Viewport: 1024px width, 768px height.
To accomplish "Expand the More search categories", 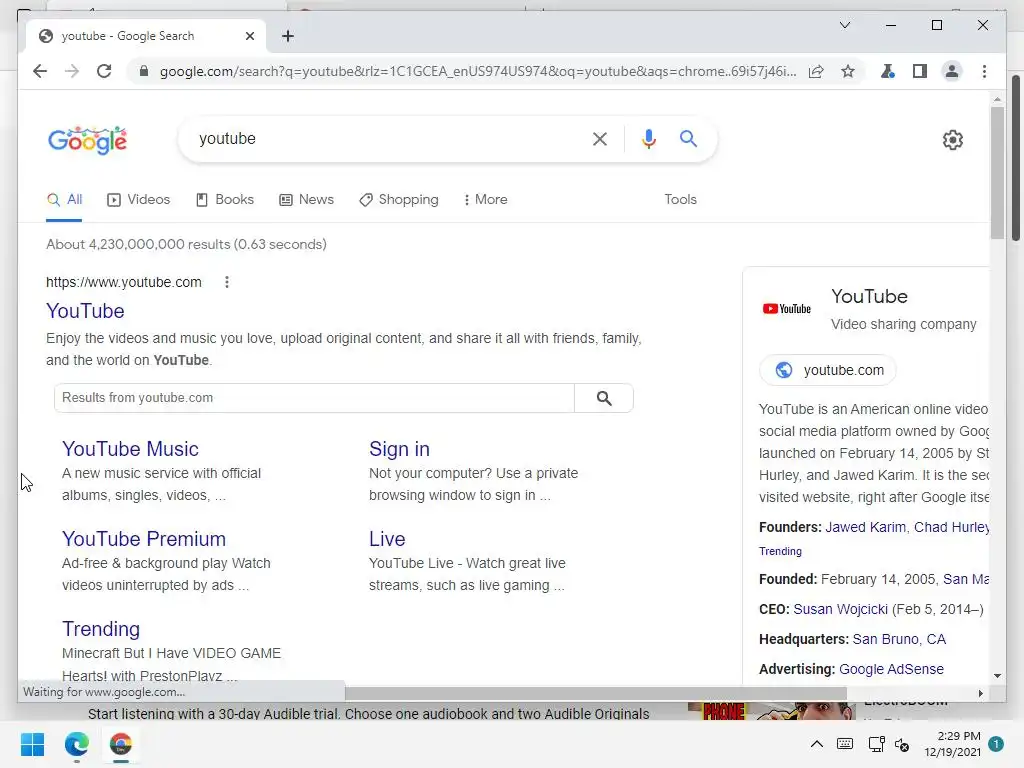I will [485, 200].
